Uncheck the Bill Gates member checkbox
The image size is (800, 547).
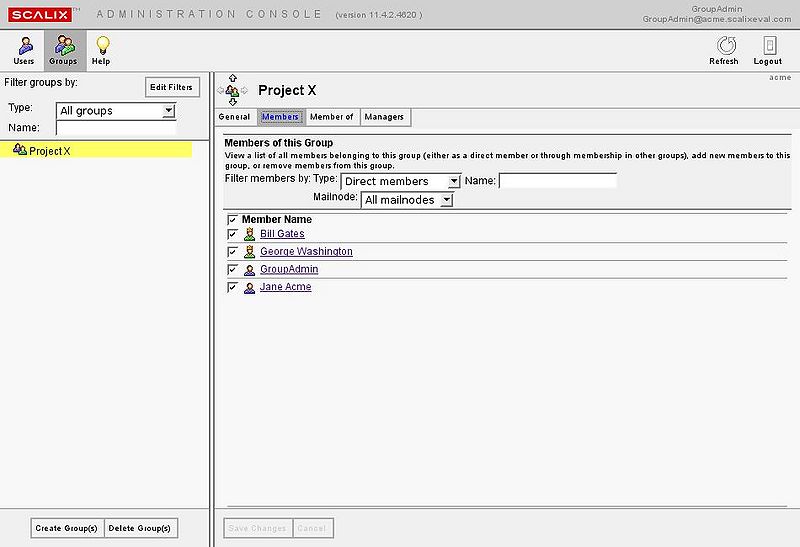232,234
